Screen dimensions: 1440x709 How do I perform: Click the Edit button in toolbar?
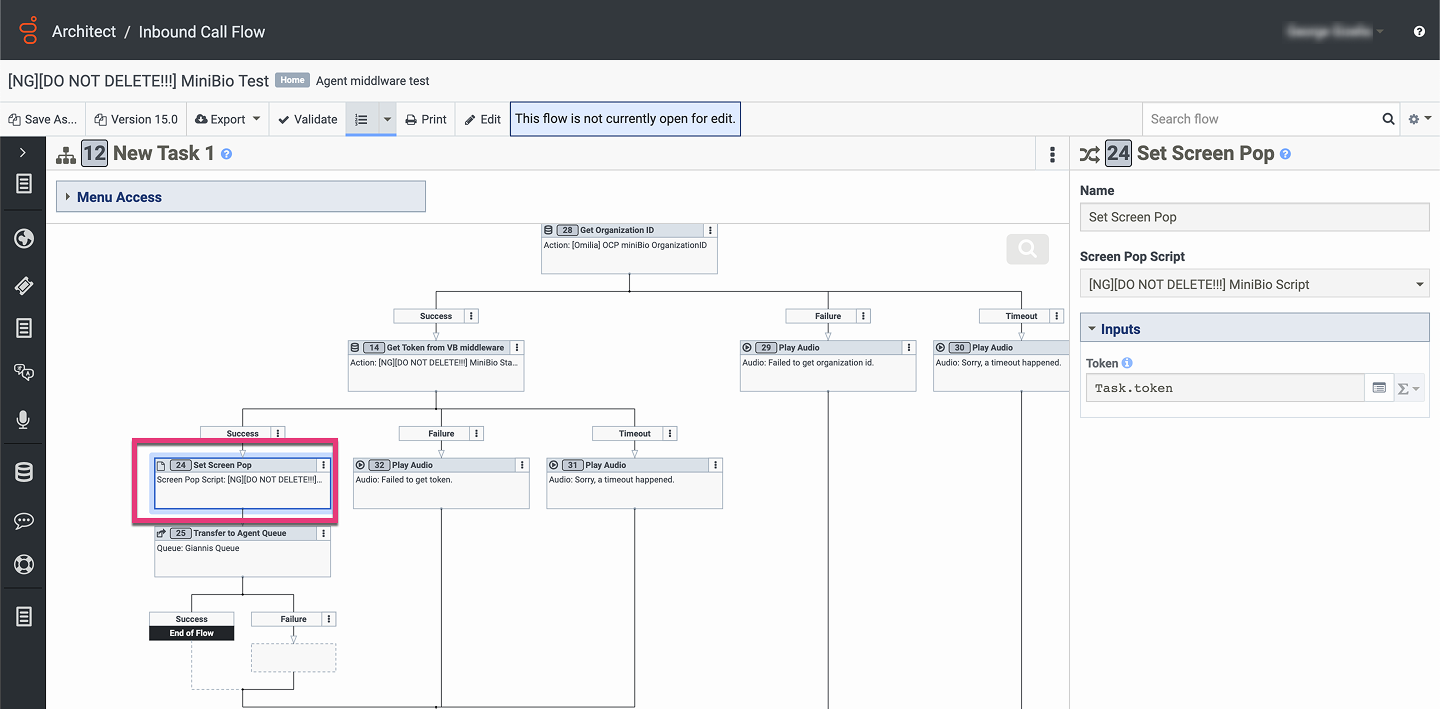point(482,119)
